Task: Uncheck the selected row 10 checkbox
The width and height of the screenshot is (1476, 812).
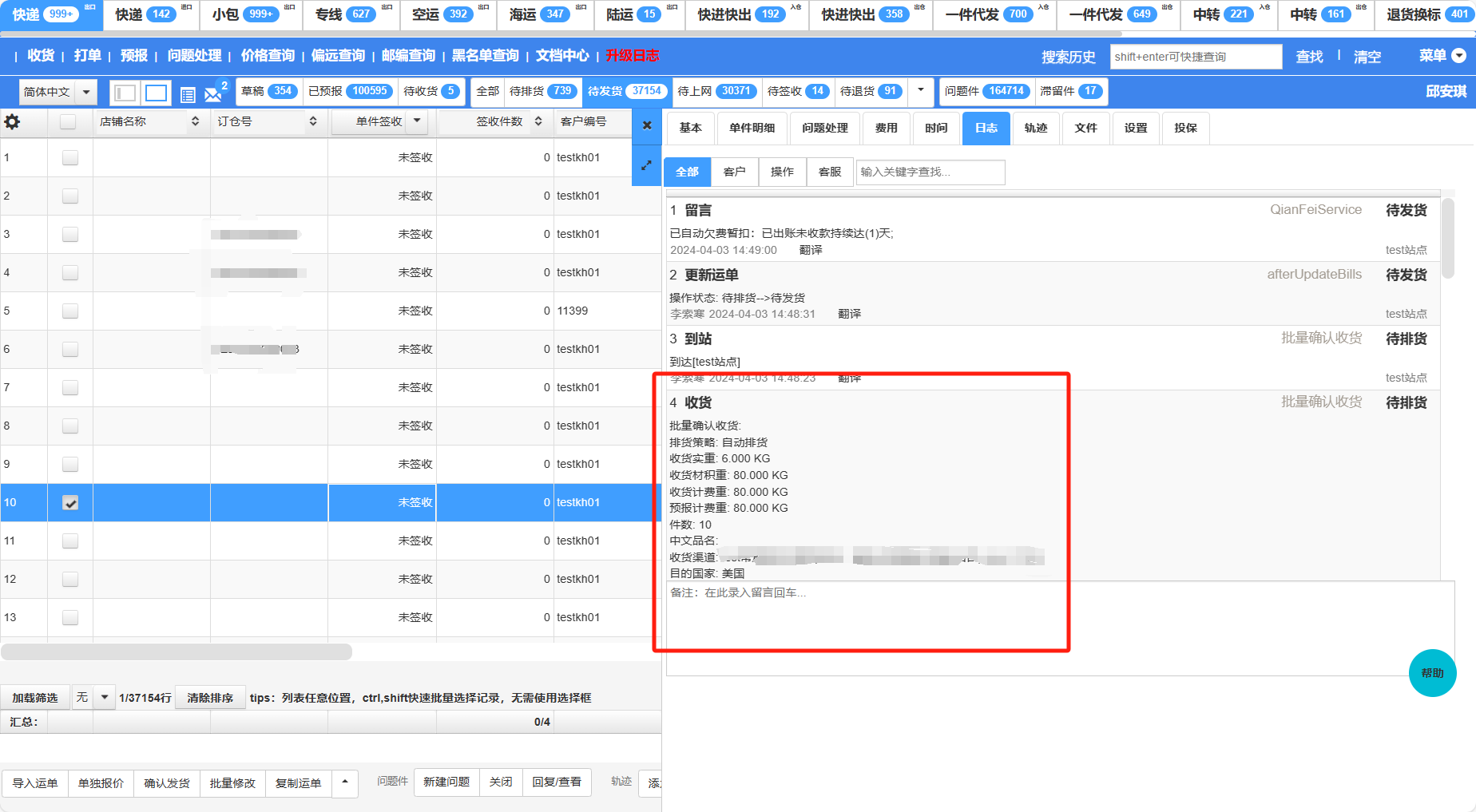Action: 70,503
